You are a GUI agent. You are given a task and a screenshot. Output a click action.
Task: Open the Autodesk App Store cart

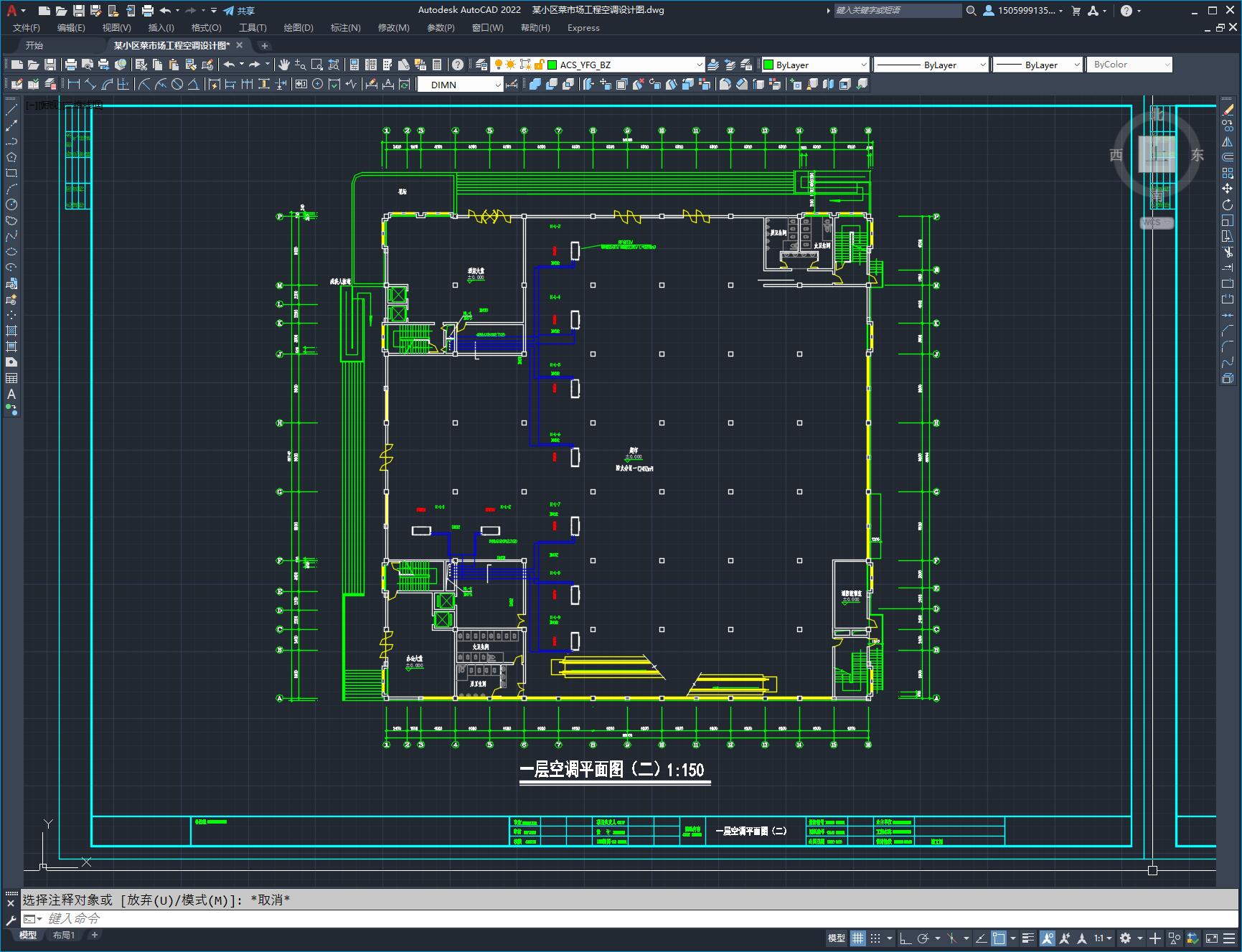pyautogui.click(x=1076, y=11)
